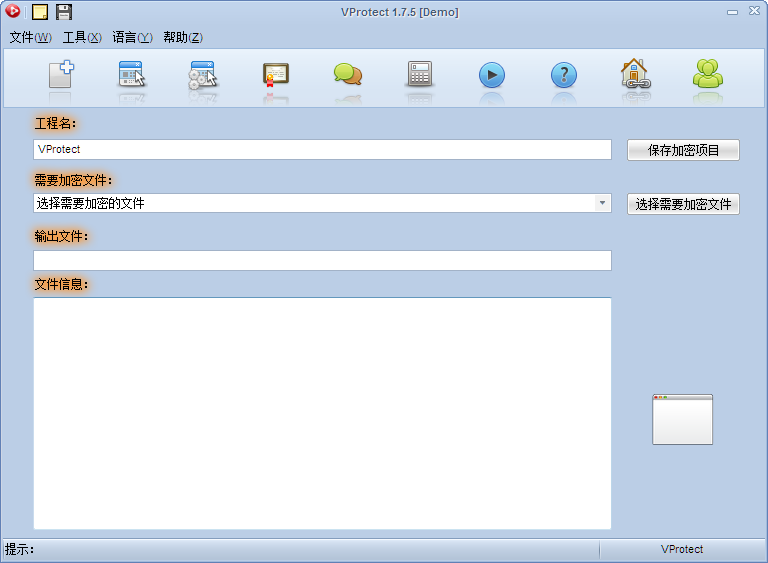
Task: Click the 工程名 input field containing VProtect
Action: (322, 149)
